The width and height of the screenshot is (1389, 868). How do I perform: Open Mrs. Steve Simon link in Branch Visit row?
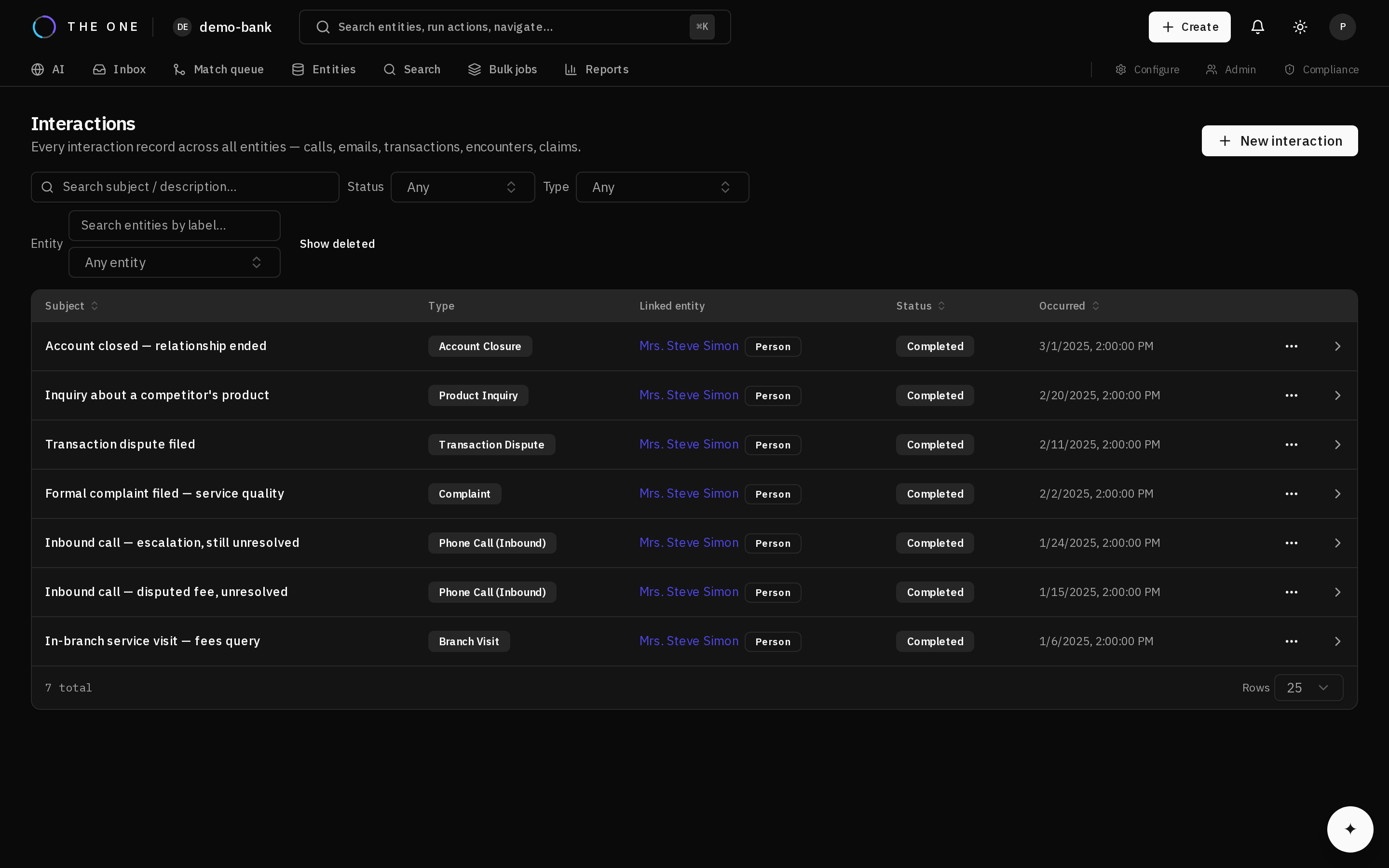(689, 641)
